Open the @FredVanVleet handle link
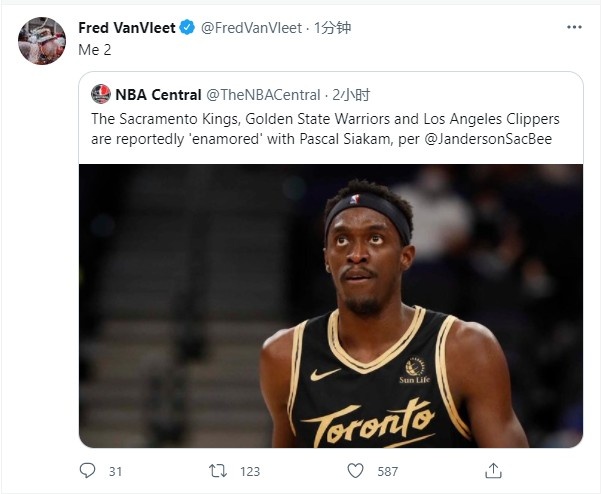The image size is (603, 494). point(252,28)
